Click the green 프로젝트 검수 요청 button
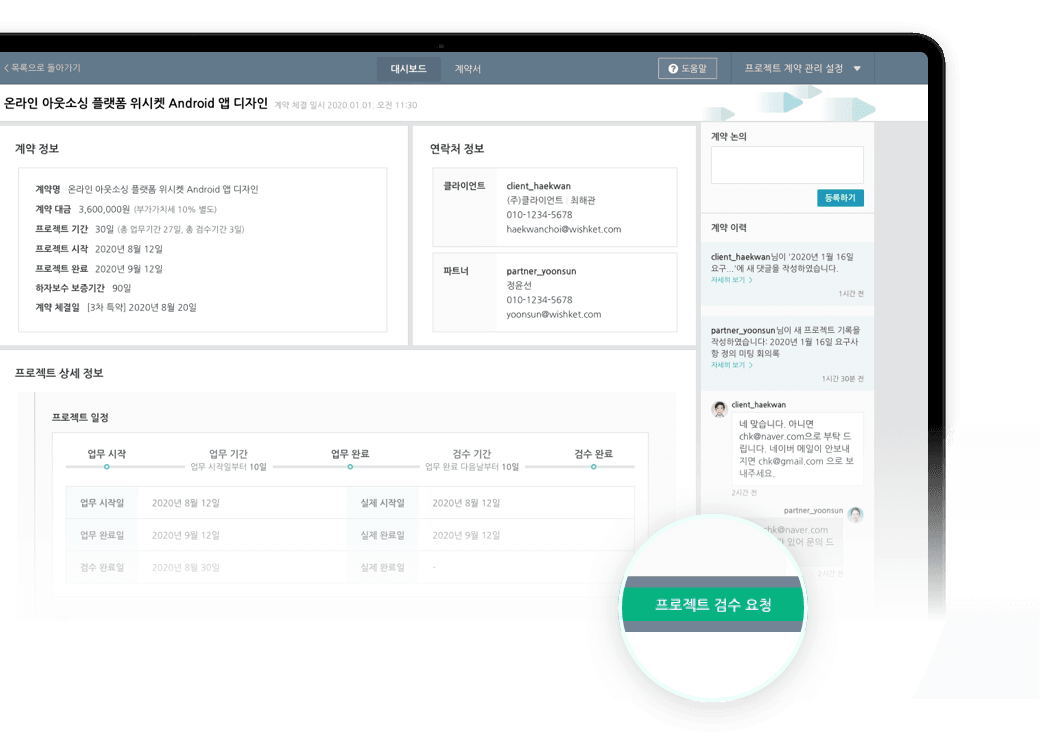The height and width of the screenshot is (750, 1040). coord(713,605)
